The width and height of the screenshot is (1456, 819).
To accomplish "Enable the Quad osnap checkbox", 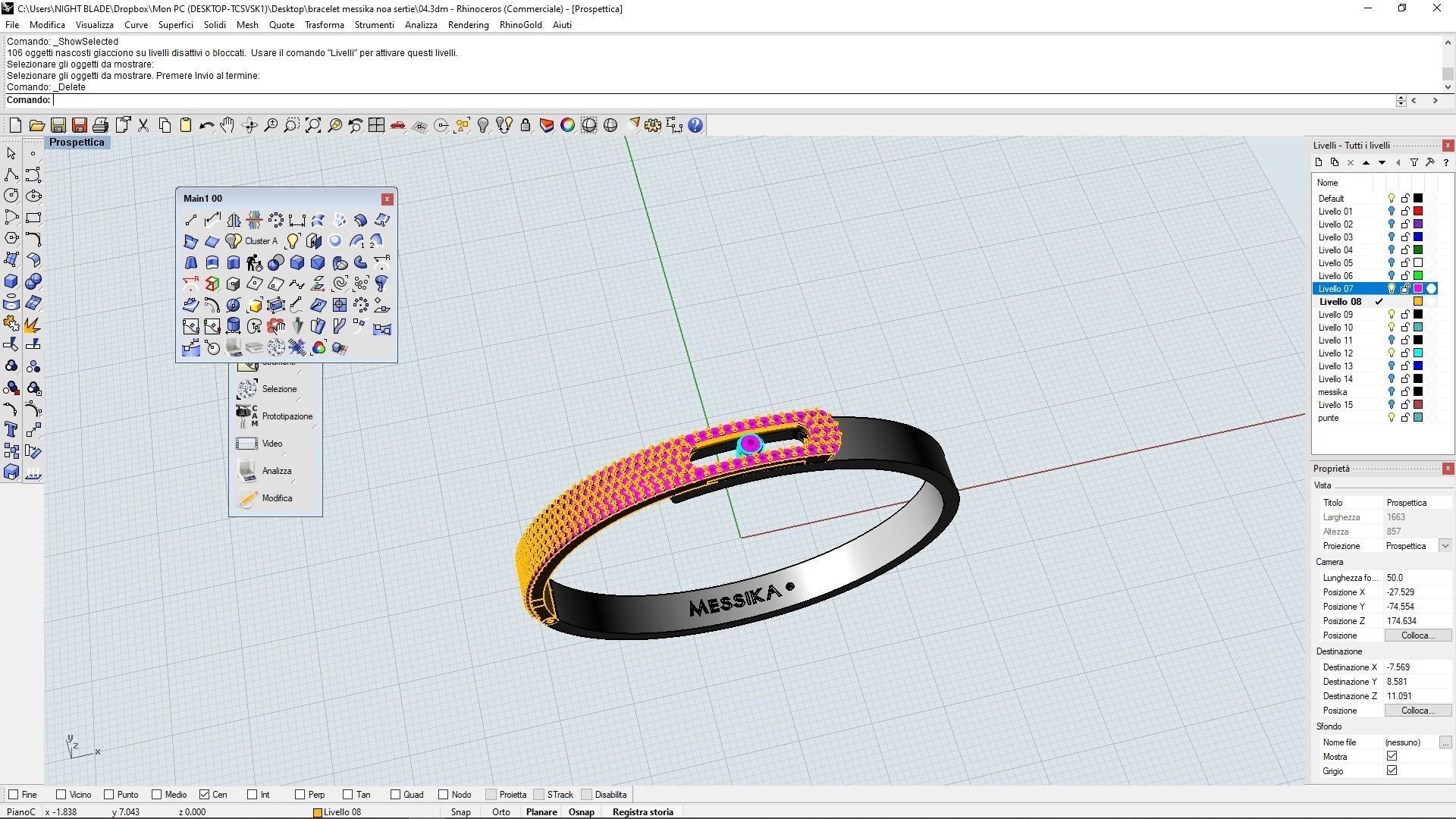I will point(395,795).
